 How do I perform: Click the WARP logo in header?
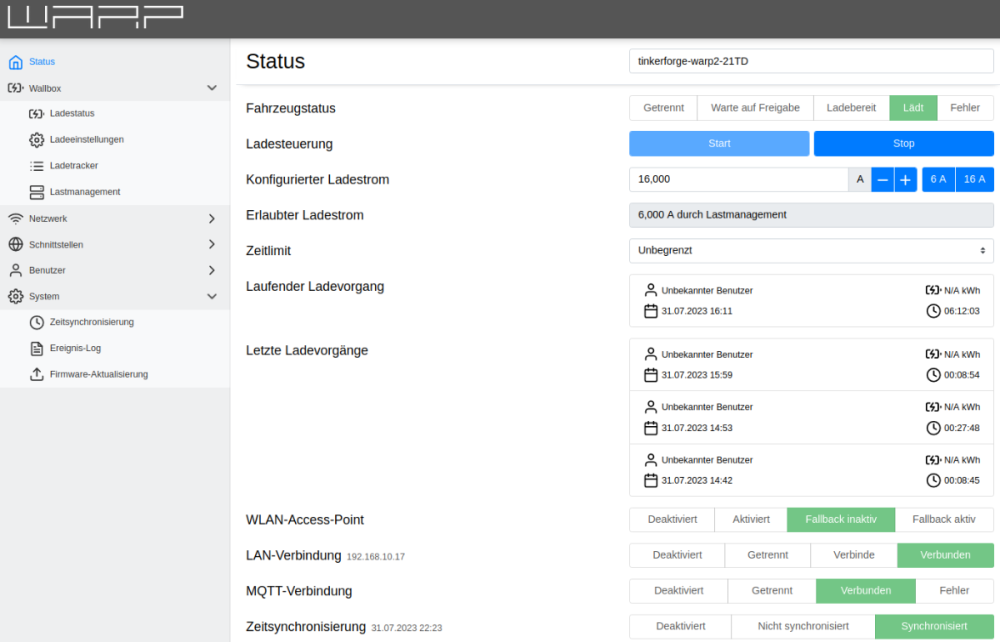(96, 17)
